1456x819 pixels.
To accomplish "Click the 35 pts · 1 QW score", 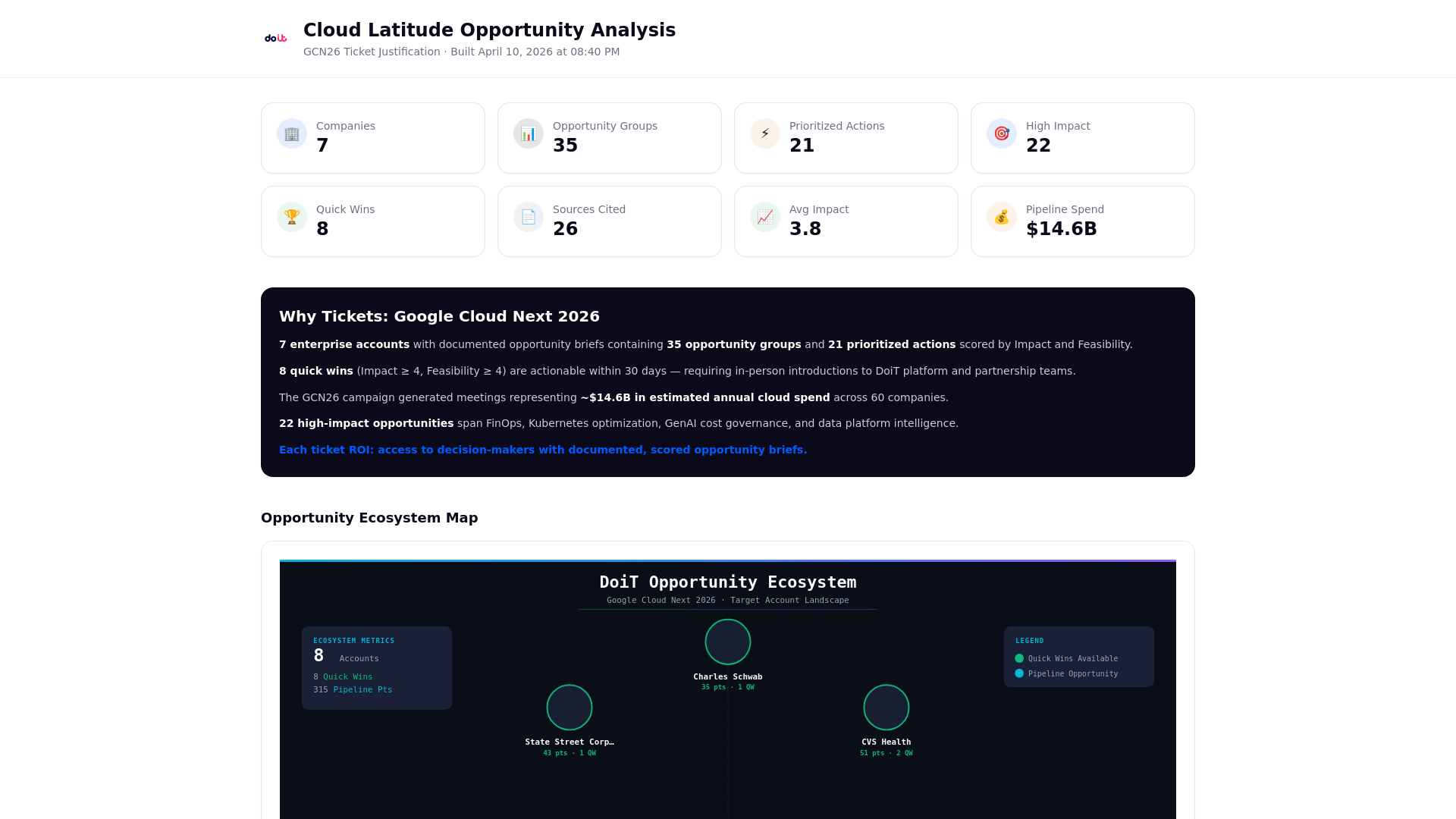I will [728, 688].
